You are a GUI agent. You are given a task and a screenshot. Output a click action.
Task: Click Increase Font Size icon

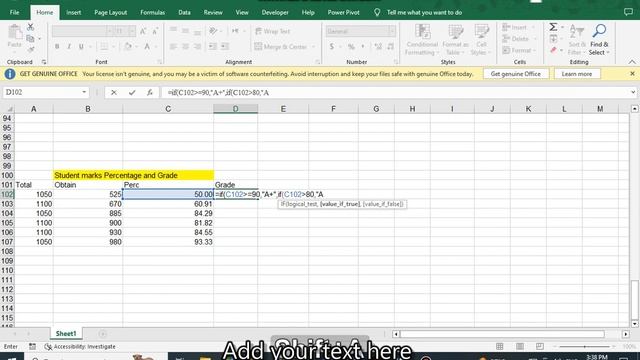[143, 31]
